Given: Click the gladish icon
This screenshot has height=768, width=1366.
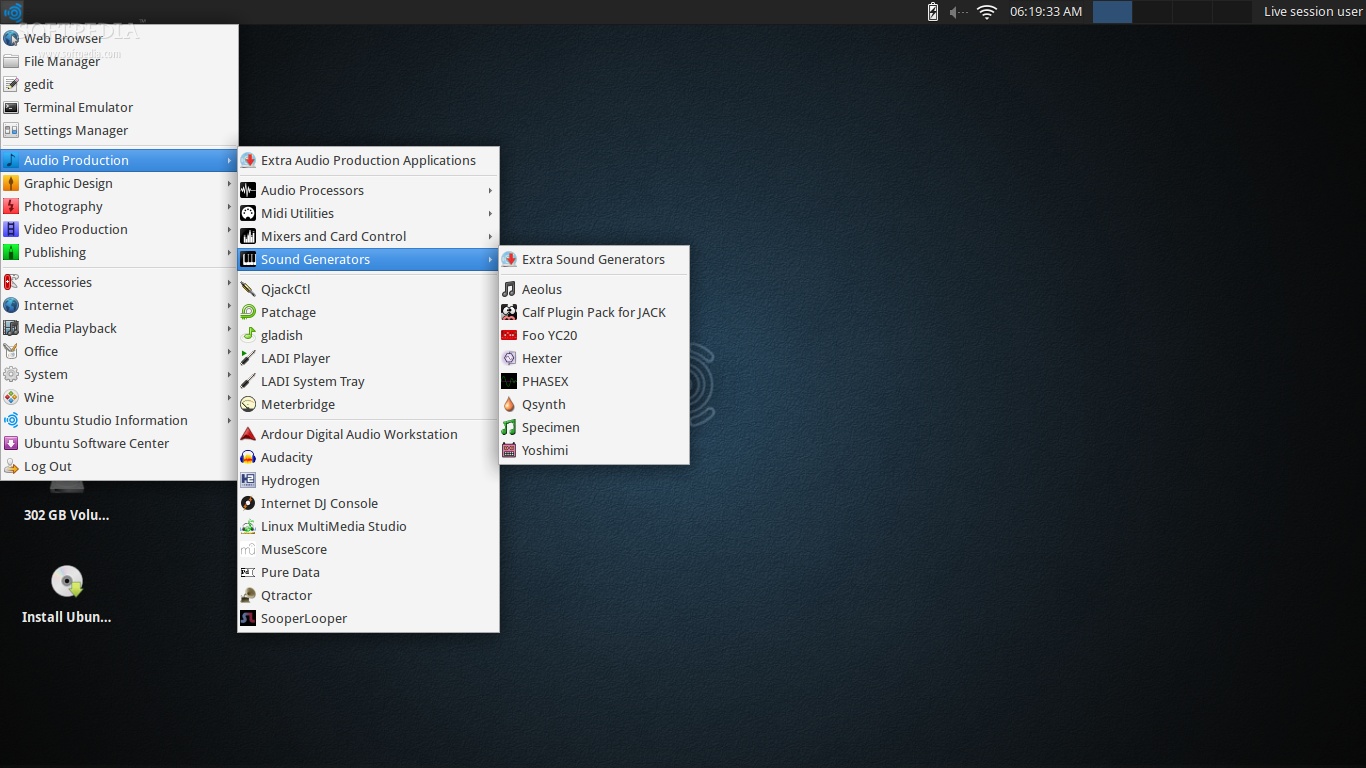Looking at the screenshot, I should pos(248,335).
